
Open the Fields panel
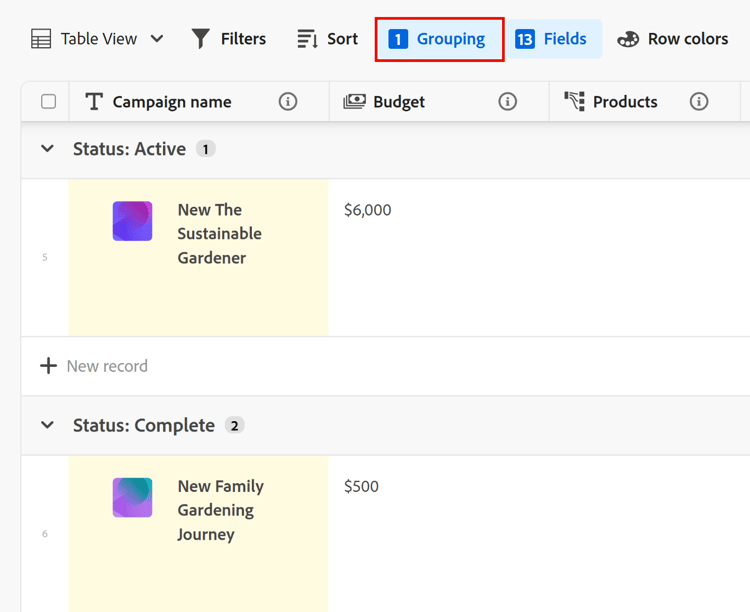pyautogui.click(x=552, y=39)
